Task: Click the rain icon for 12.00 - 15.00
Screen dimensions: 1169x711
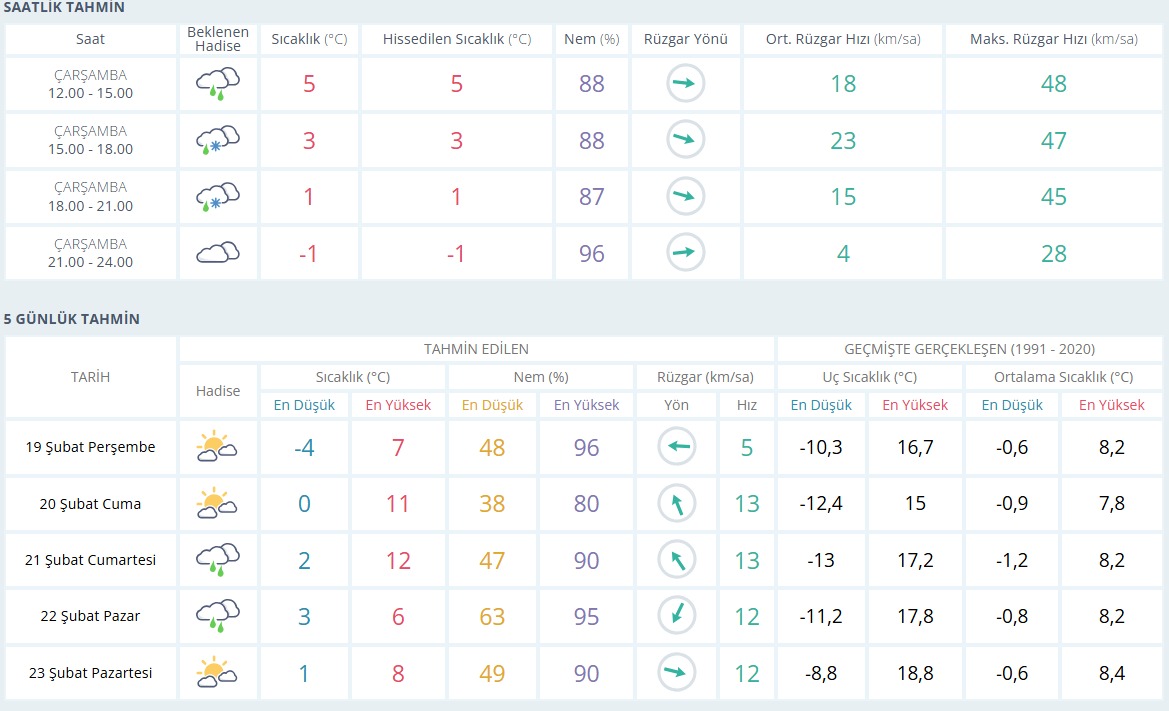Action: [x=218, y=83]
